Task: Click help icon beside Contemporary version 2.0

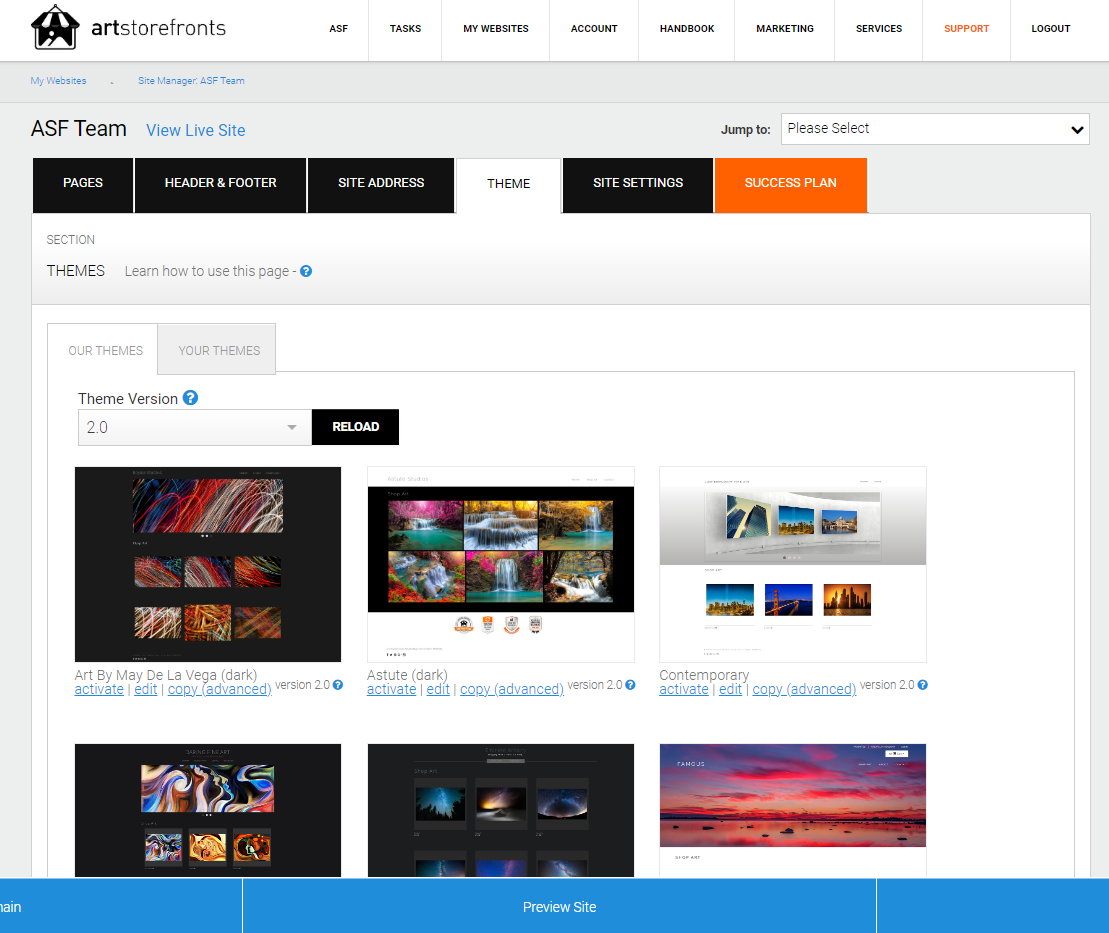Action: coord(921,685)
